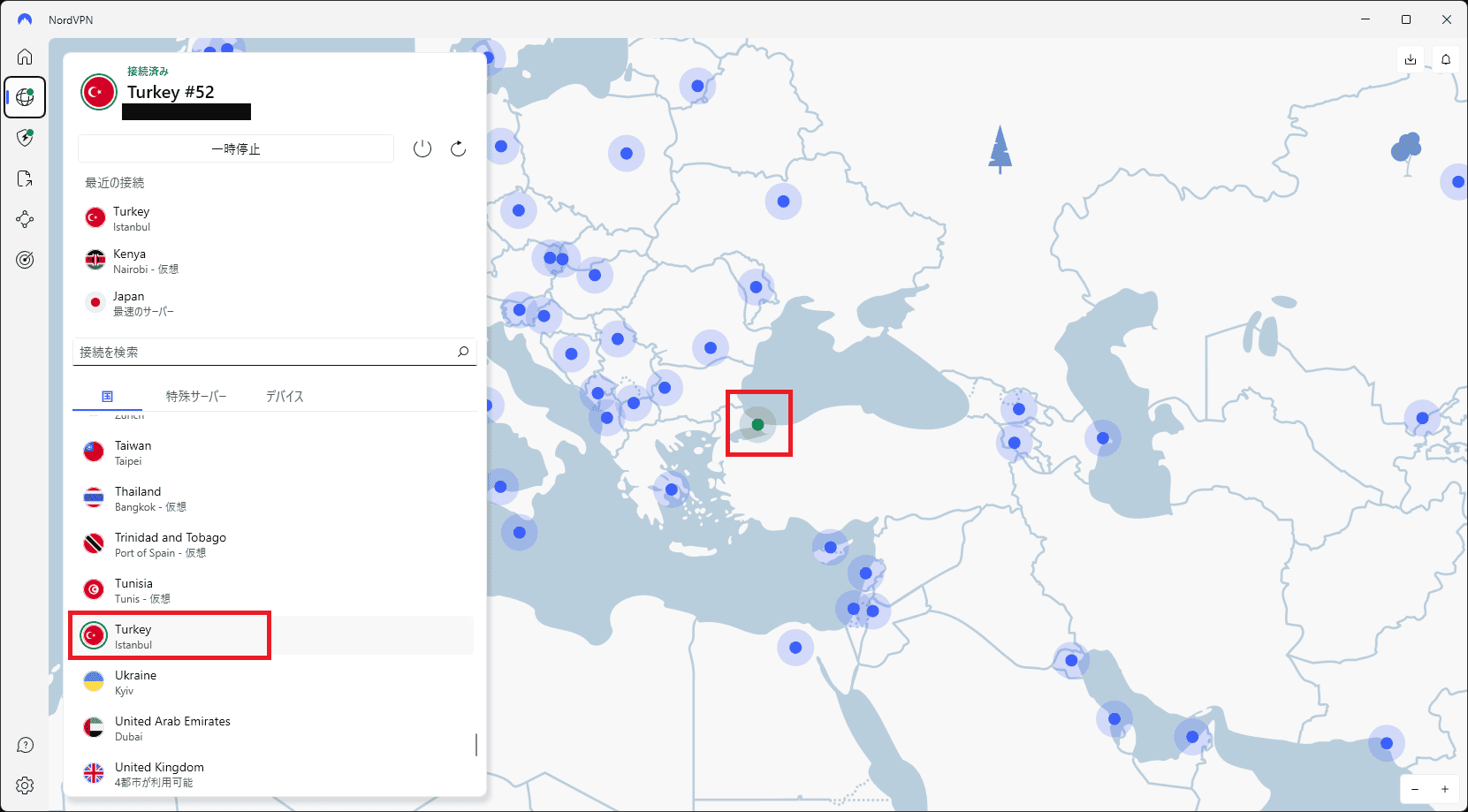Image resolution: width=1468 pixels, height=812 pixels.
Task: Open Threat Protection shield icon
Action: point(25,137)
